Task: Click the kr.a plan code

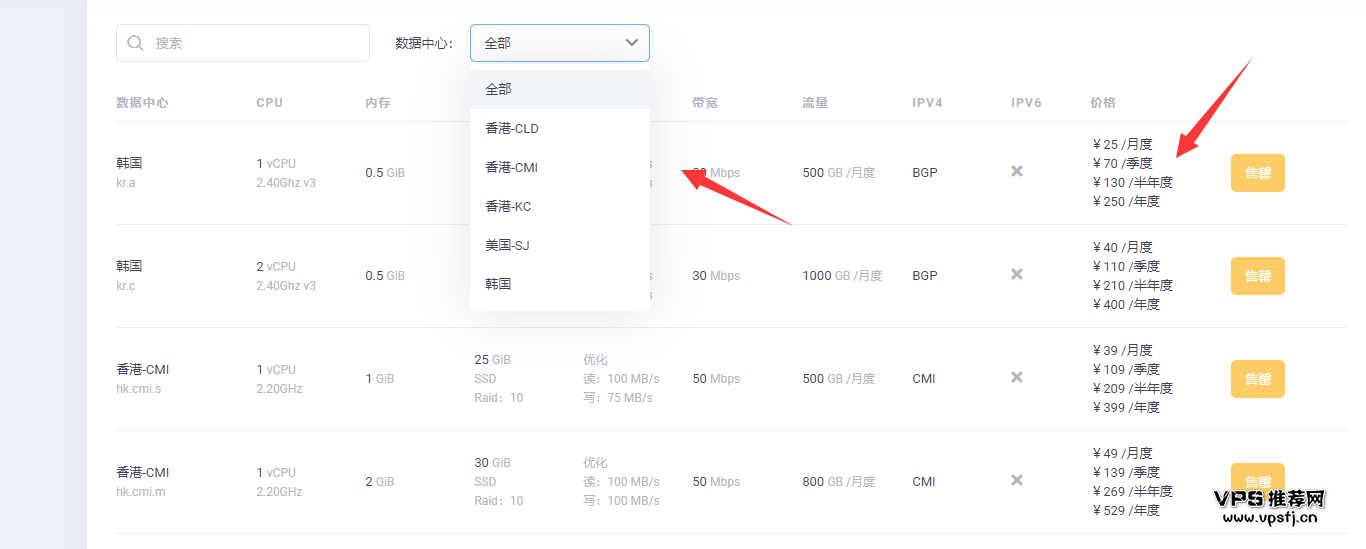Action: coord(126,183)
